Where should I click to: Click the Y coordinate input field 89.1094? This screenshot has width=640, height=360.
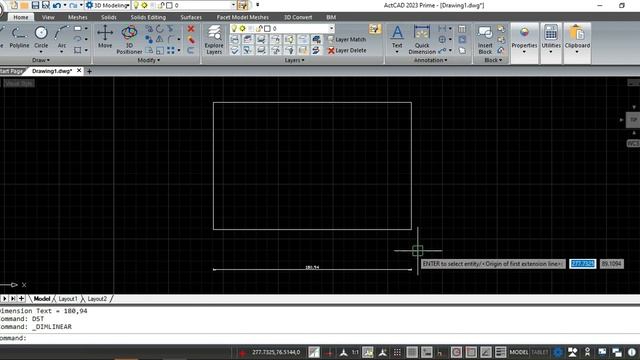click(611, 264)
